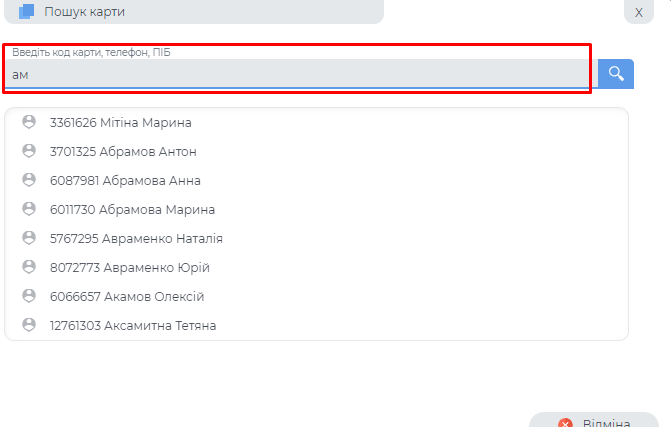Click the person icon beside Авраменко Наталія
The height and width of the screenshot is (427, 671).
(x=29, y=238)
